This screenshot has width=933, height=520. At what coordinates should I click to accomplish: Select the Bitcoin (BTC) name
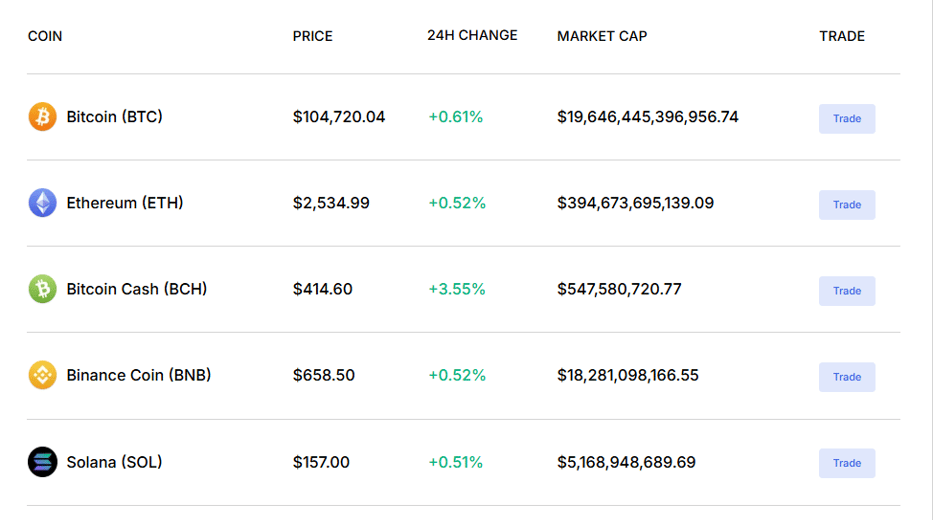click(x=114, y=117)
